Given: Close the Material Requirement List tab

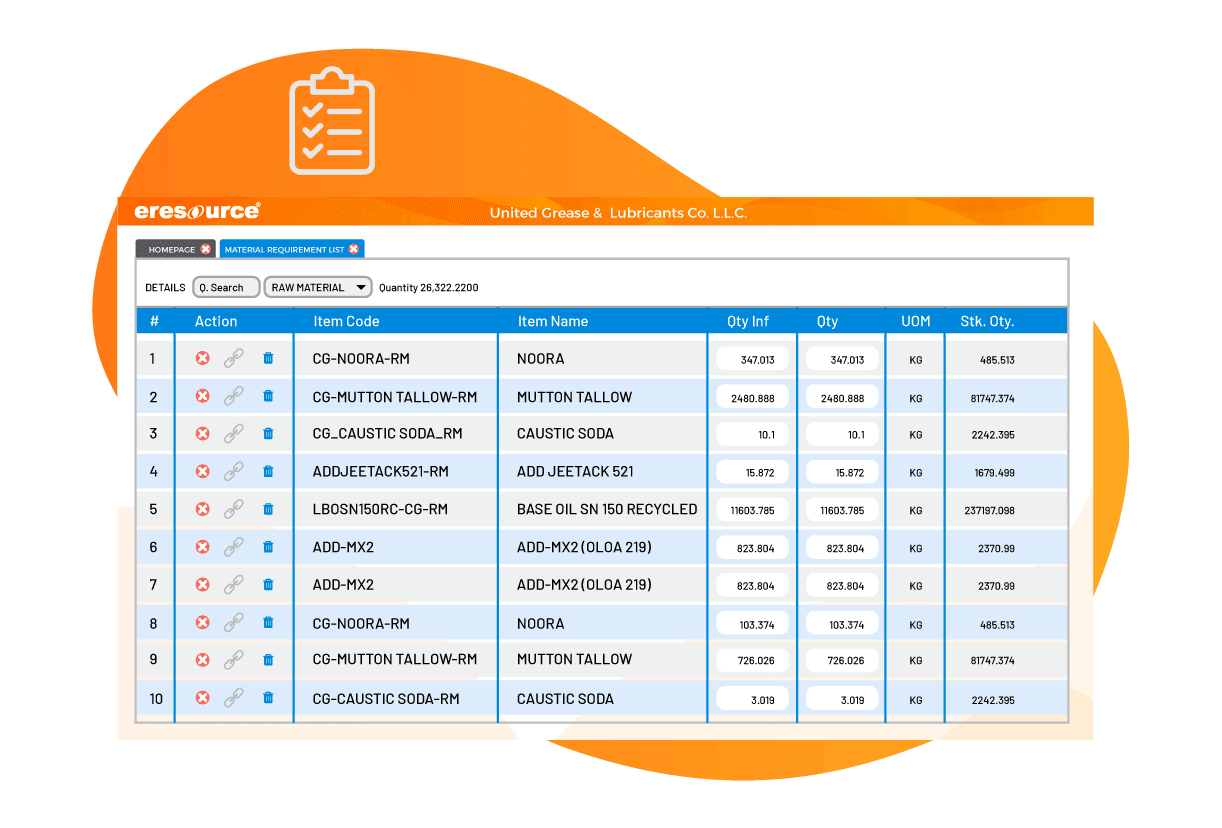Looking at the screenshot, I should coord(354,249).
